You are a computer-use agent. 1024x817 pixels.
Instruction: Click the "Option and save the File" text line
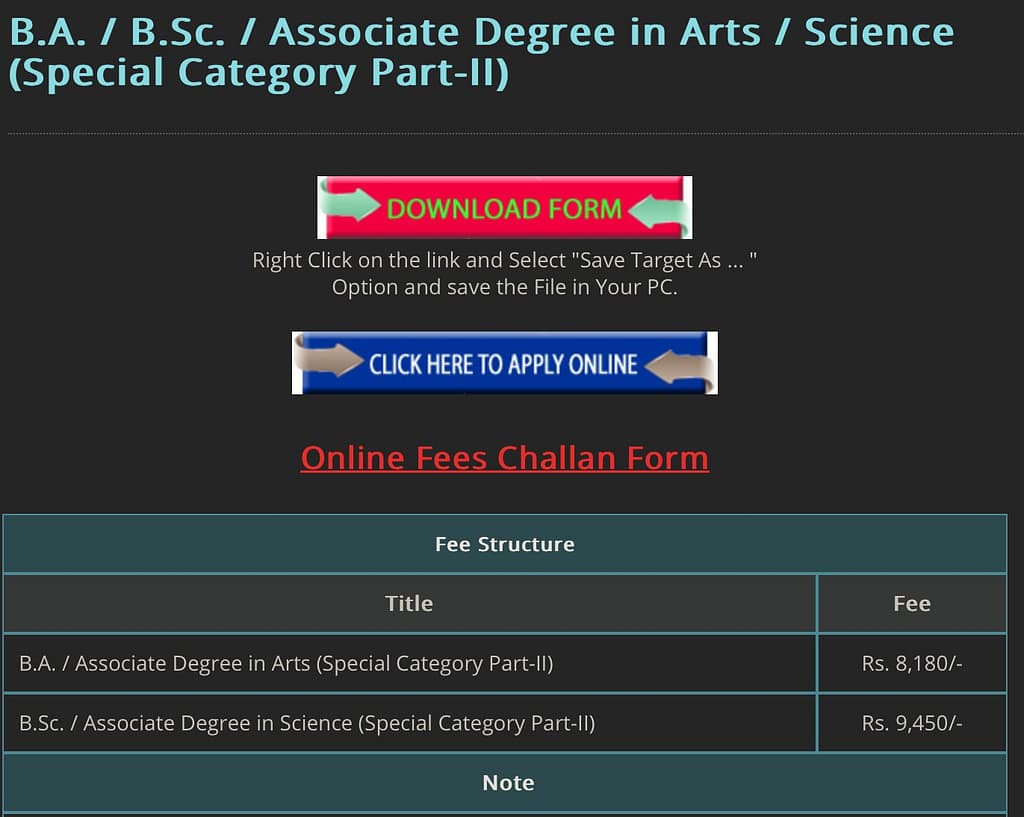click(504, 287)
